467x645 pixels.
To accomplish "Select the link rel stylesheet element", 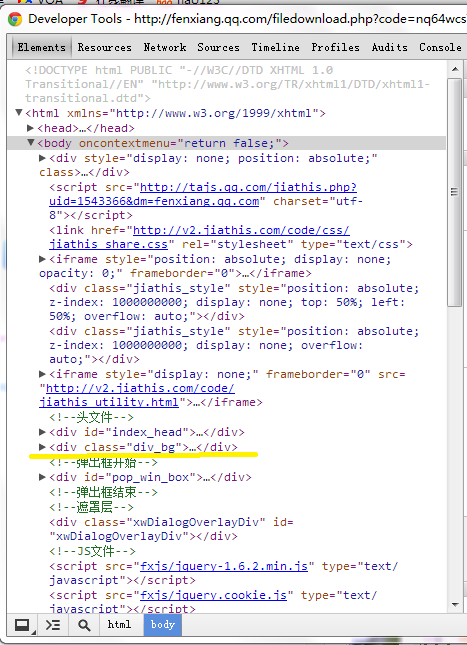I will point(231,237).
